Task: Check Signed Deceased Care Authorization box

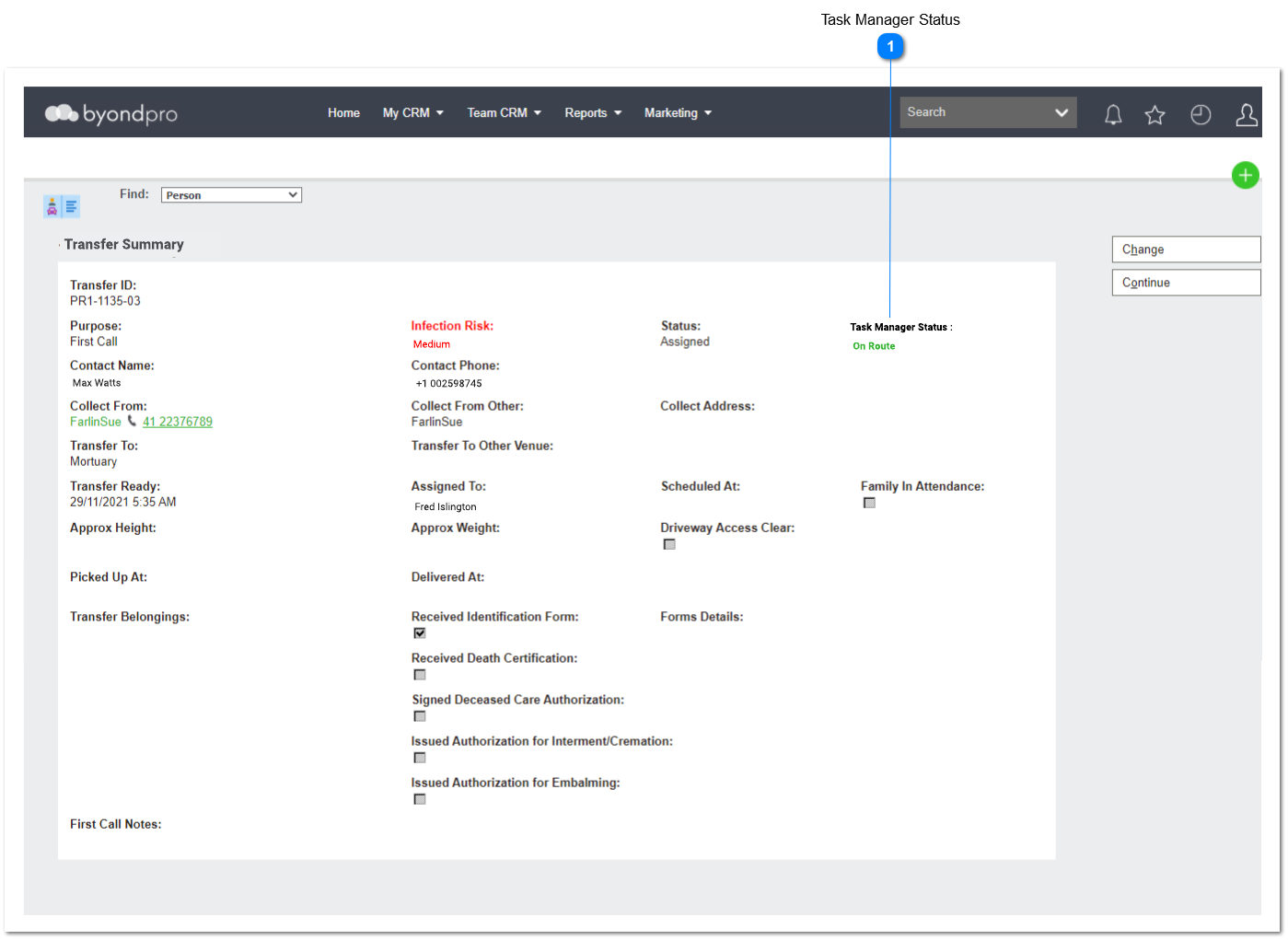Action: pyautogui.click(x=420, y=716)
